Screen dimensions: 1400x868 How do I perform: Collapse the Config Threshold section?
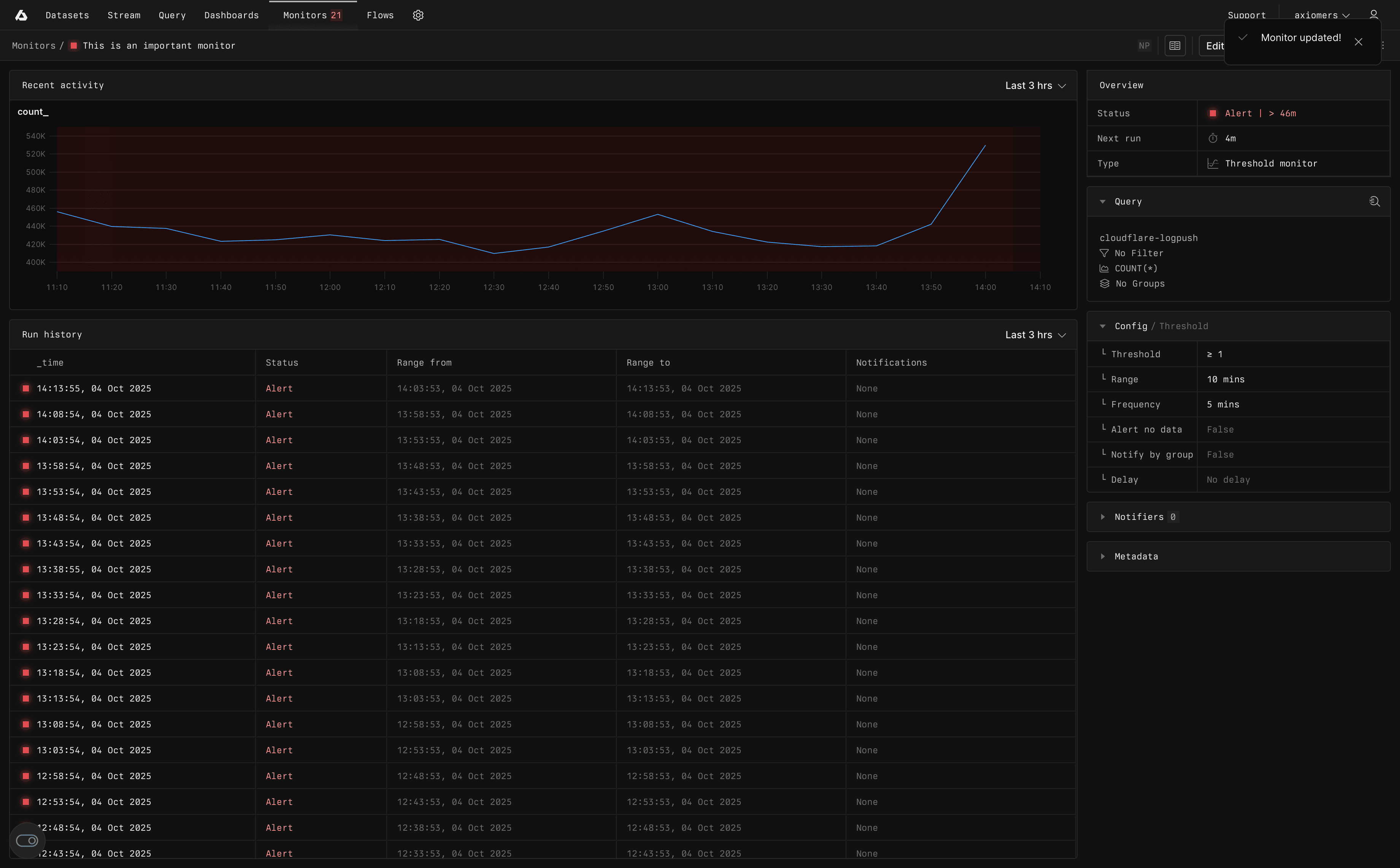click(1103, 326)
